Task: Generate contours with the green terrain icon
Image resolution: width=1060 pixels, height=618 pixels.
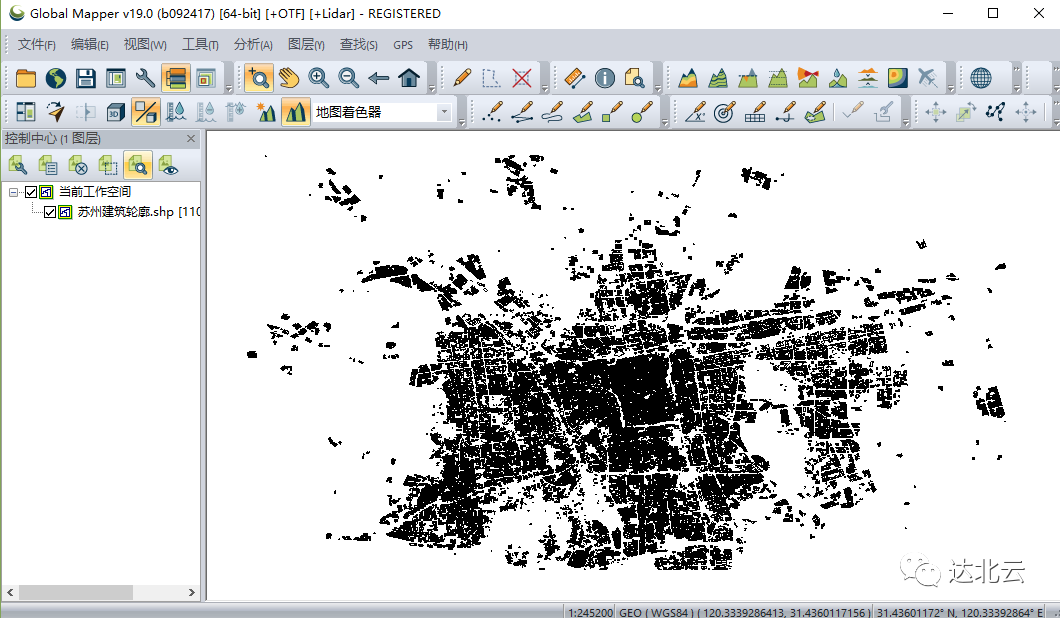Action: 718,78
